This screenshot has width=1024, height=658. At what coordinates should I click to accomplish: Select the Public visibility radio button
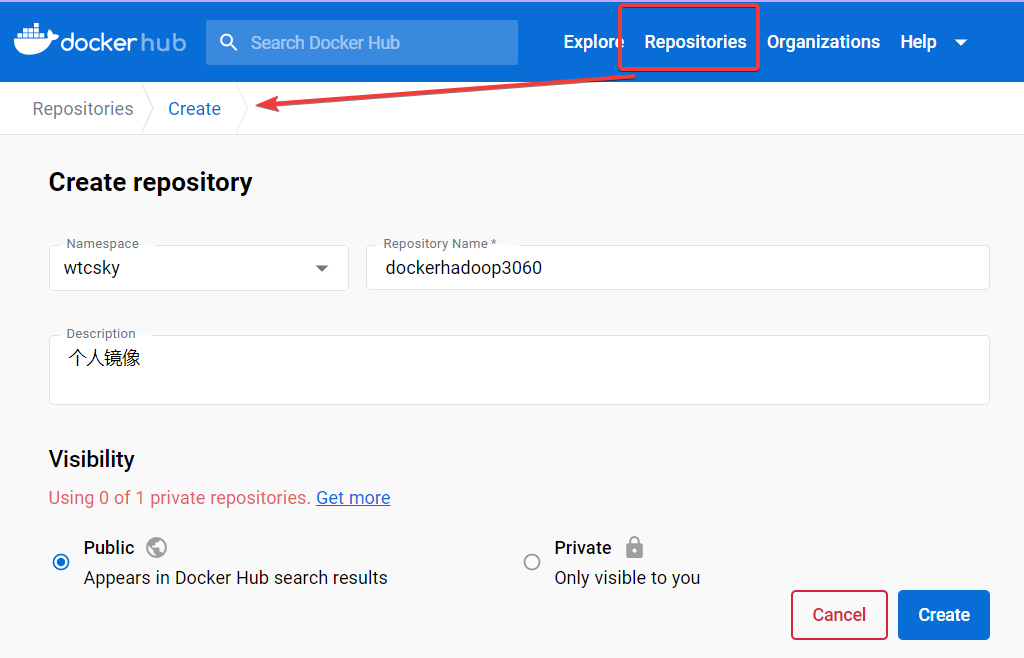61,562
